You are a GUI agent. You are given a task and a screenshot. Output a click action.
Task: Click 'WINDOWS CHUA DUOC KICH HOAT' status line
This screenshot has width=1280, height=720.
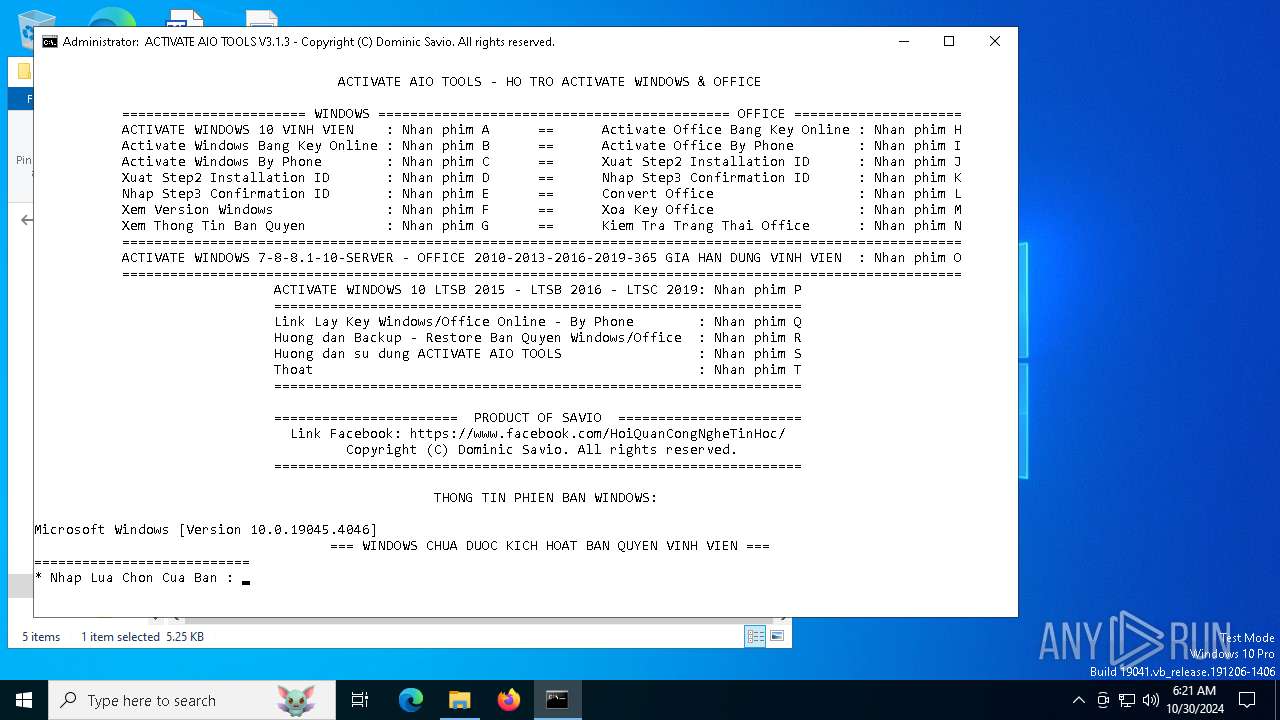[x=550, y=546]
